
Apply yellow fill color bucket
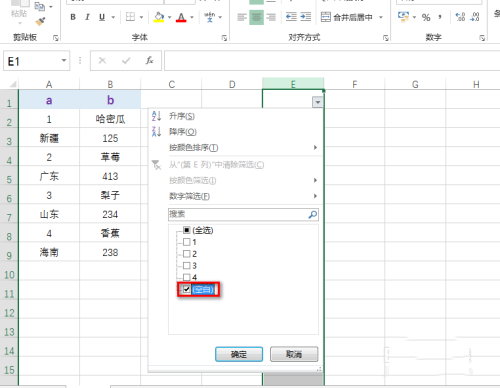(x=159, y=17)
